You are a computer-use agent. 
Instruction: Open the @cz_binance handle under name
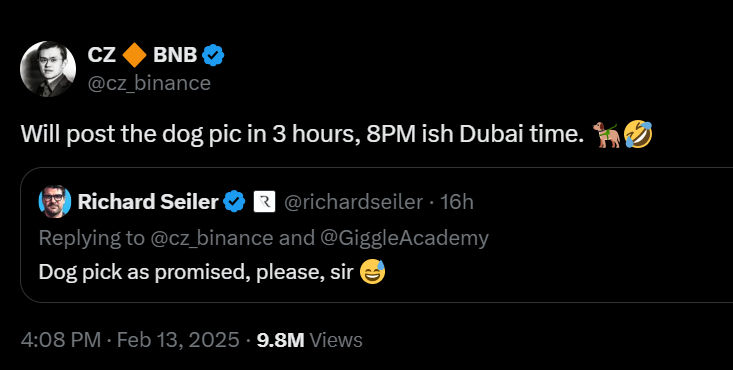coord(149,83)
